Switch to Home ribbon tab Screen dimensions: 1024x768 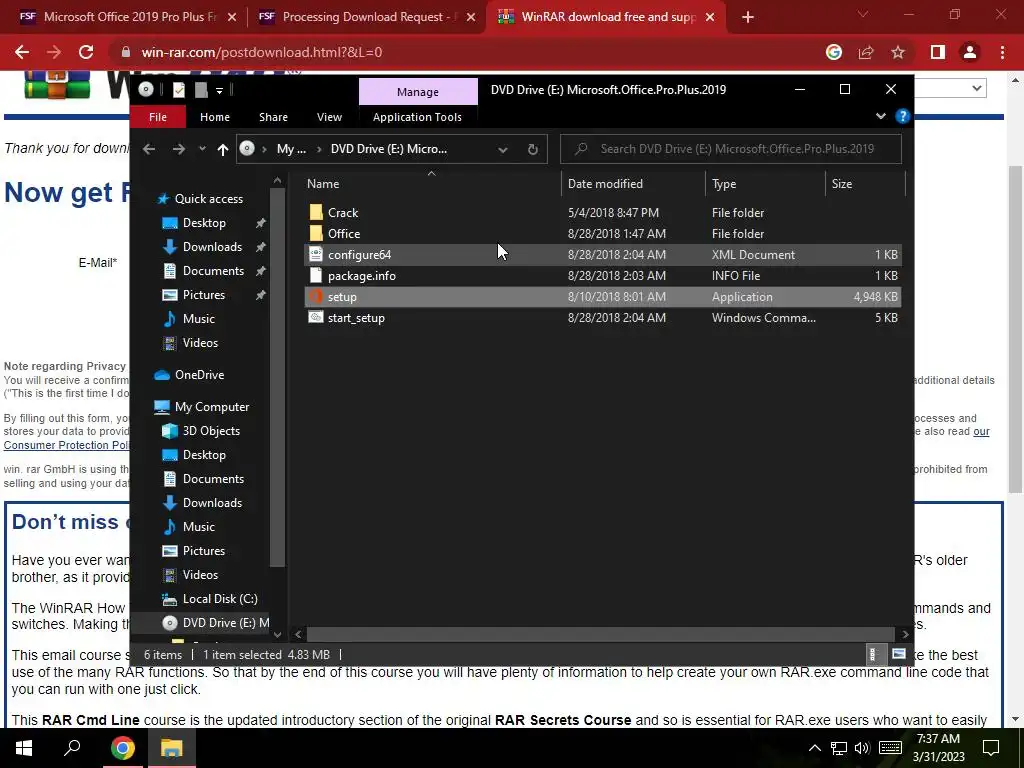tap(215, 117)
